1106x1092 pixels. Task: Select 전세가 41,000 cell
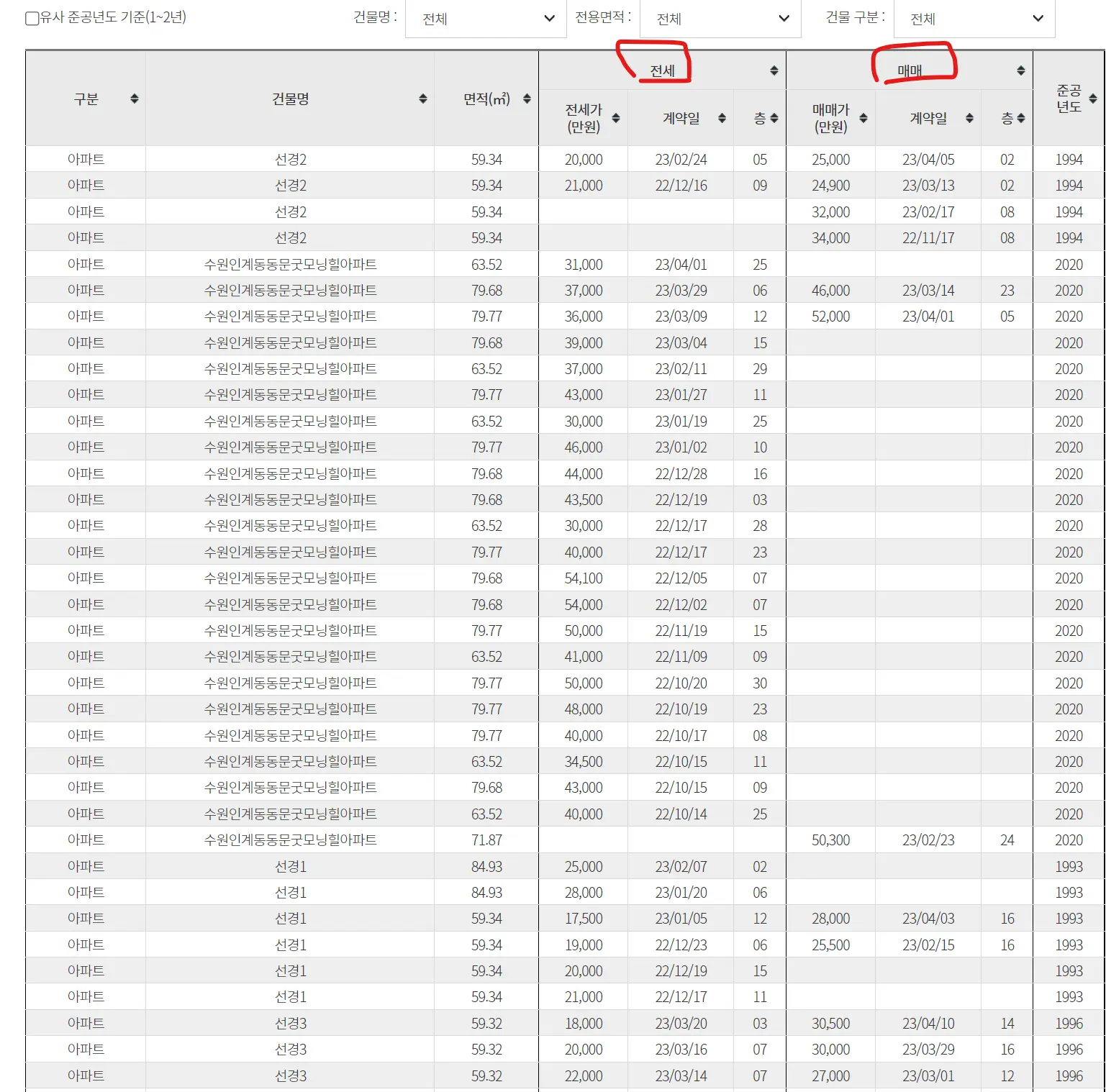584,656
